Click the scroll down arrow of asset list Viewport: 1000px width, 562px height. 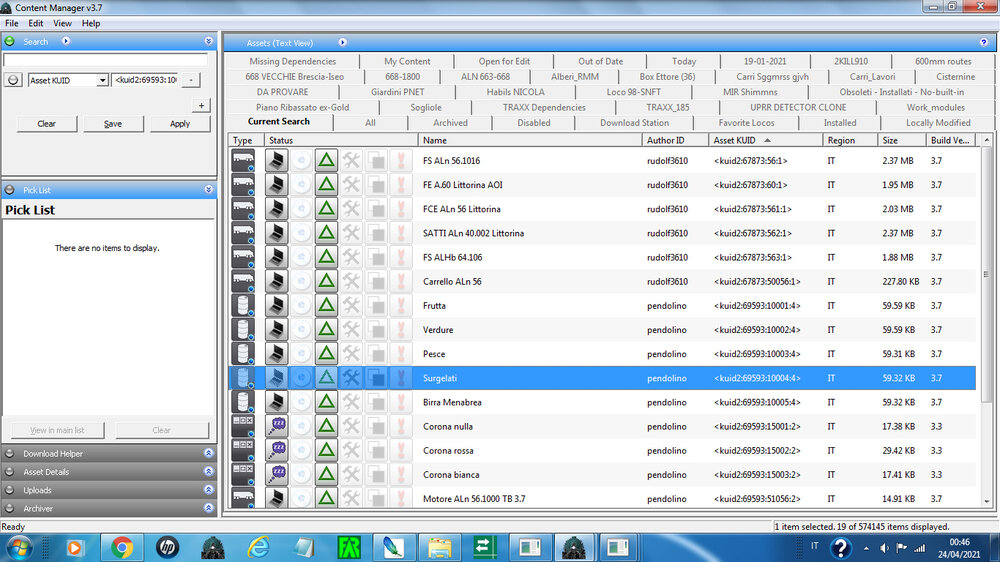pyautogui.click(x=987, y=502)
